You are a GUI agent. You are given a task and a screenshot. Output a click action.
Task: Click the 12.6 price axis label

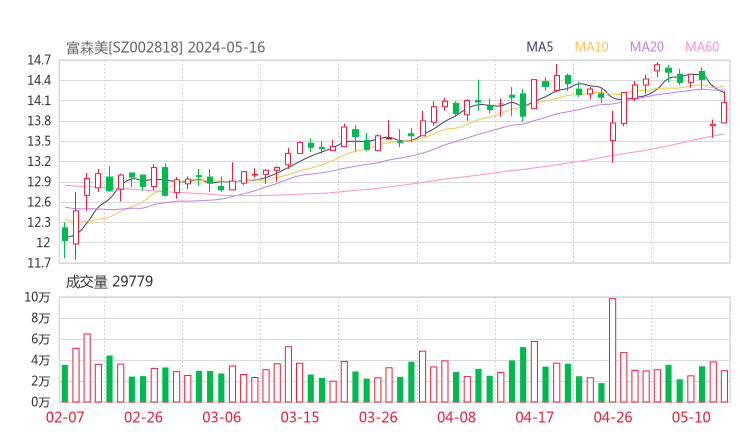coord(39,202)
